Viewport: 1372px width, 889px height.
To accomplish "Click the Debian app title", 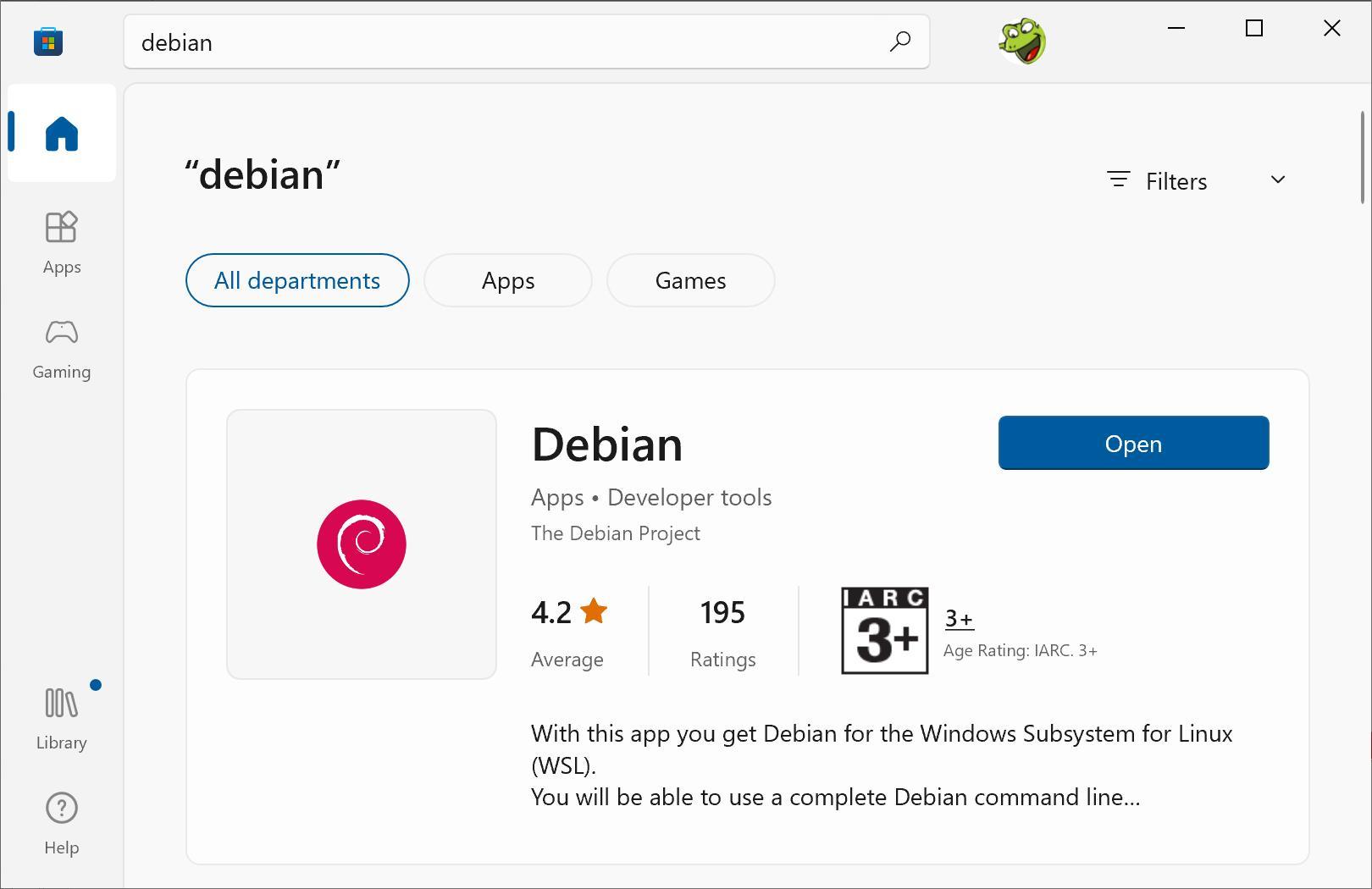I will (x=606, y=444).
